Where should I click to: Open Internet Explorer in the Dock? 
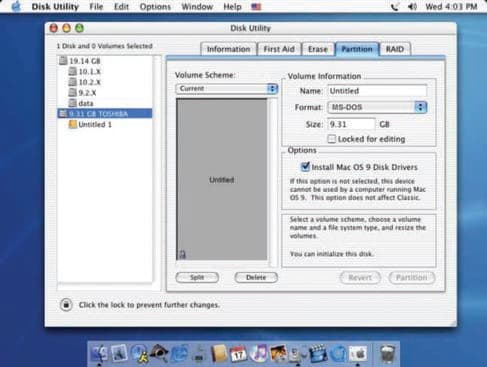coord(179,353)
